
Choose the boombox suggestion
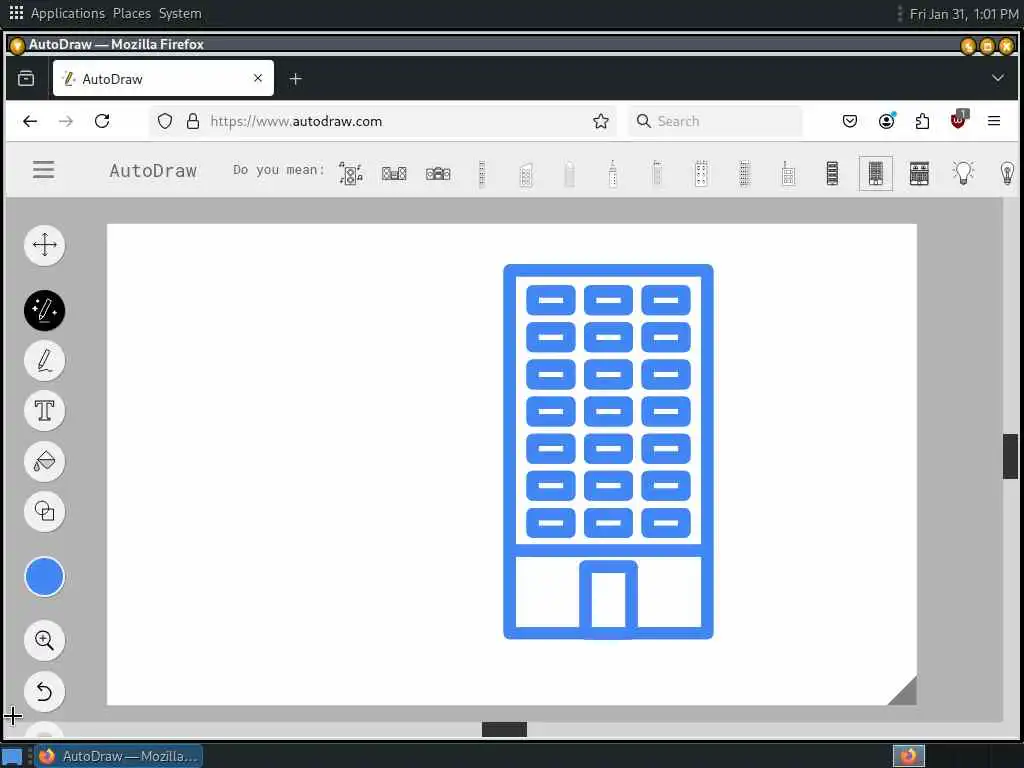point(438,174)
